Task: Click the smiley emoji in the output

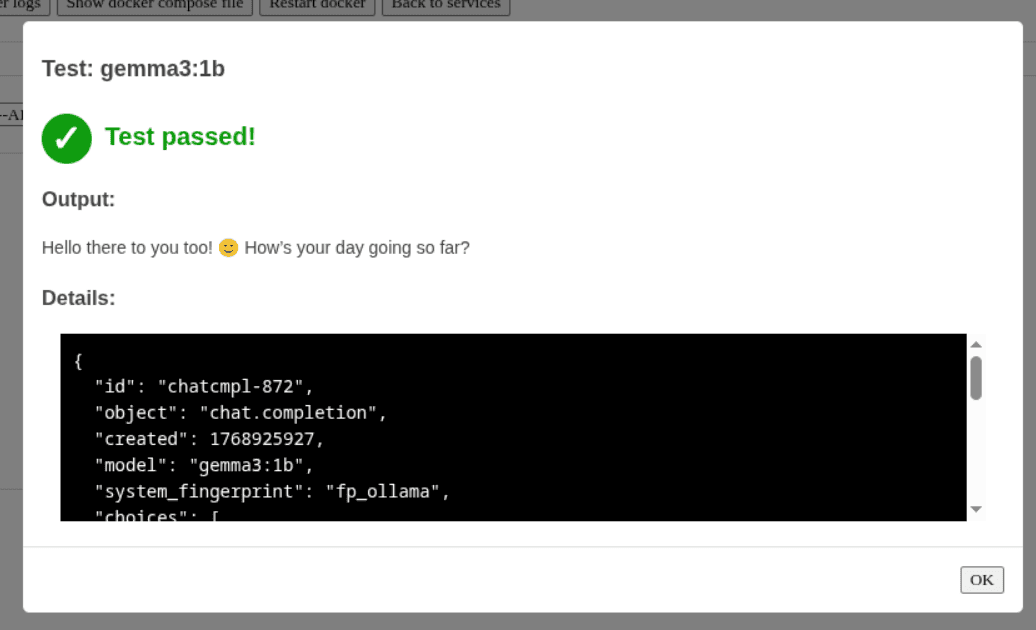Action: pos(229,248)
